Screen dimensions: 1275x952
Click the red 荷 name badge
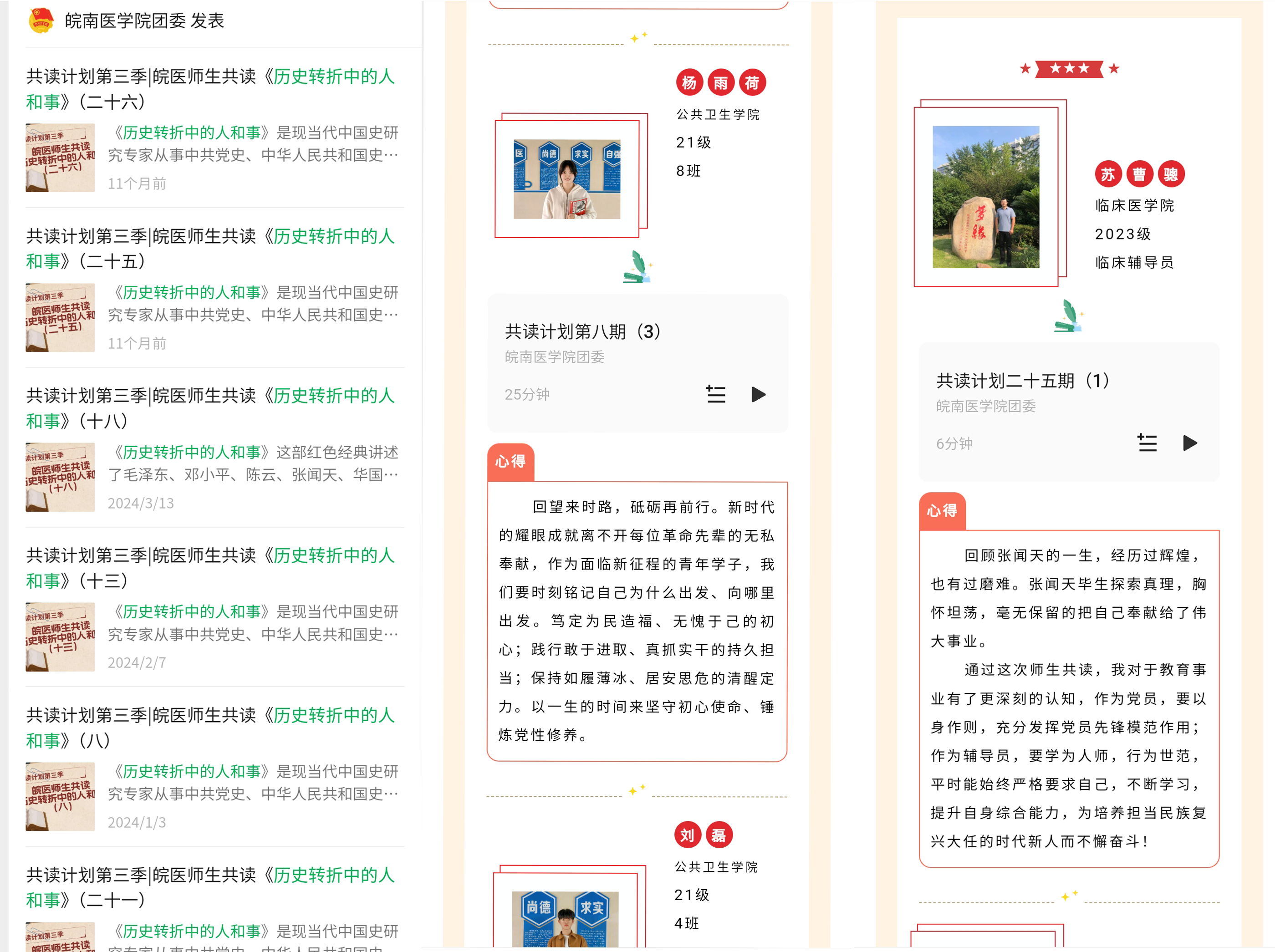(752, 83)
